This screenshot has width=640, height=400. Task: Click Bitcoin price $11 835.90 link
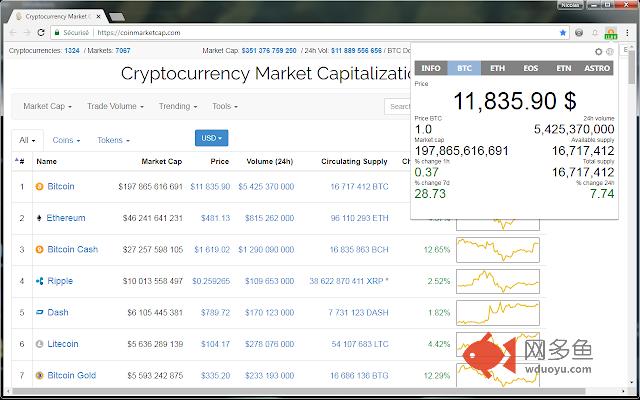(x=210, y=187)
